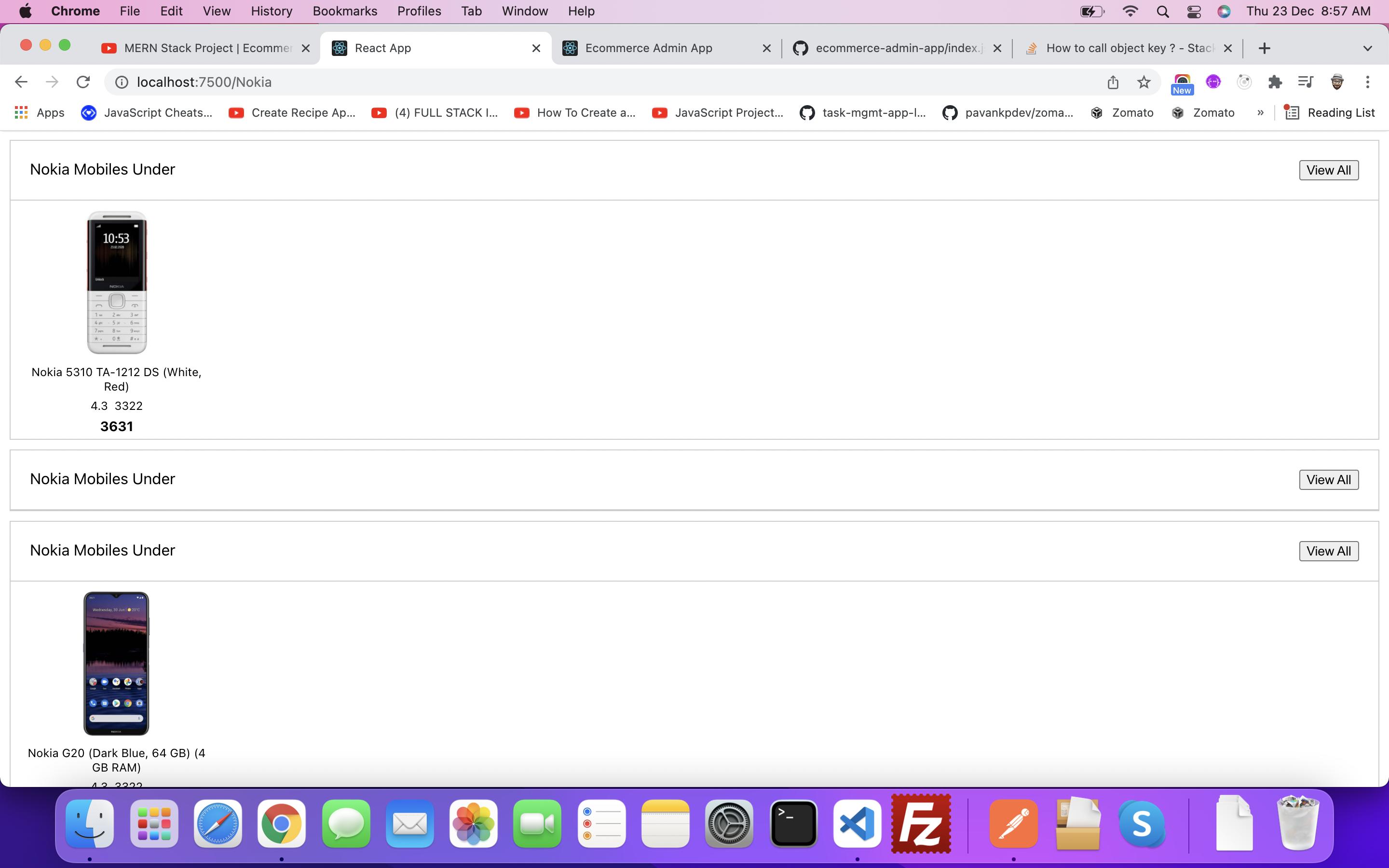
Task: Open Chrome three-dot menu
Action: pos(1367,82)
